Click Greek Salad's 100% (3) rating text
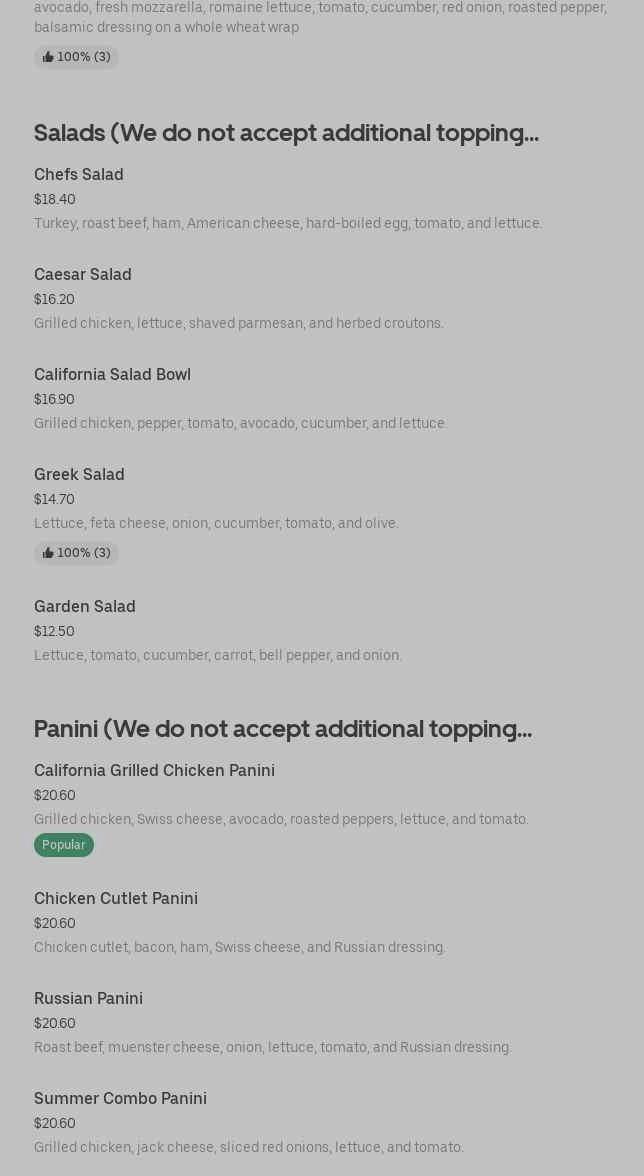The width and height of the screenshot is (644, 1176). [x=84, y=553]
